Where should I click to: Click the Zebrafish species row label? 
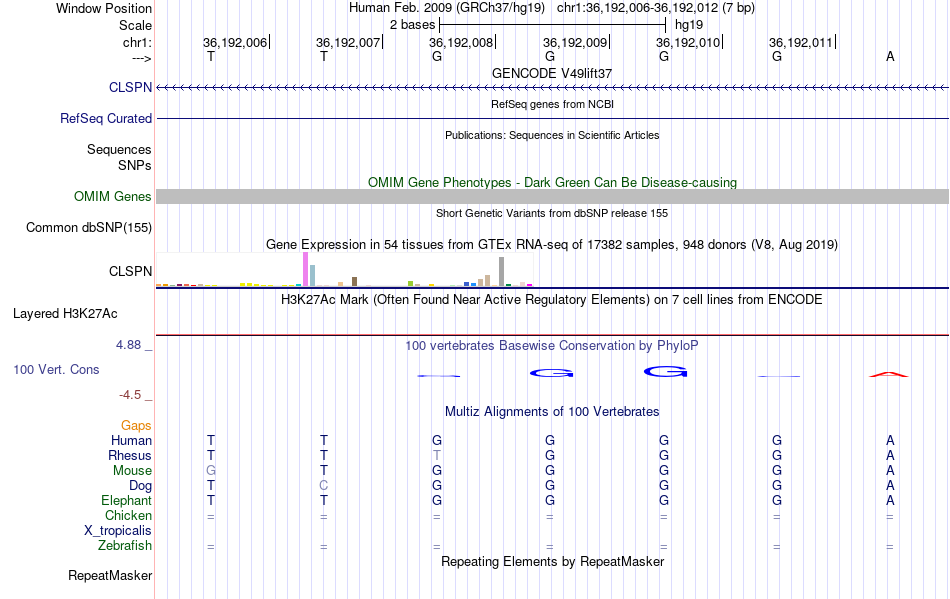click(x=125, y=546)
